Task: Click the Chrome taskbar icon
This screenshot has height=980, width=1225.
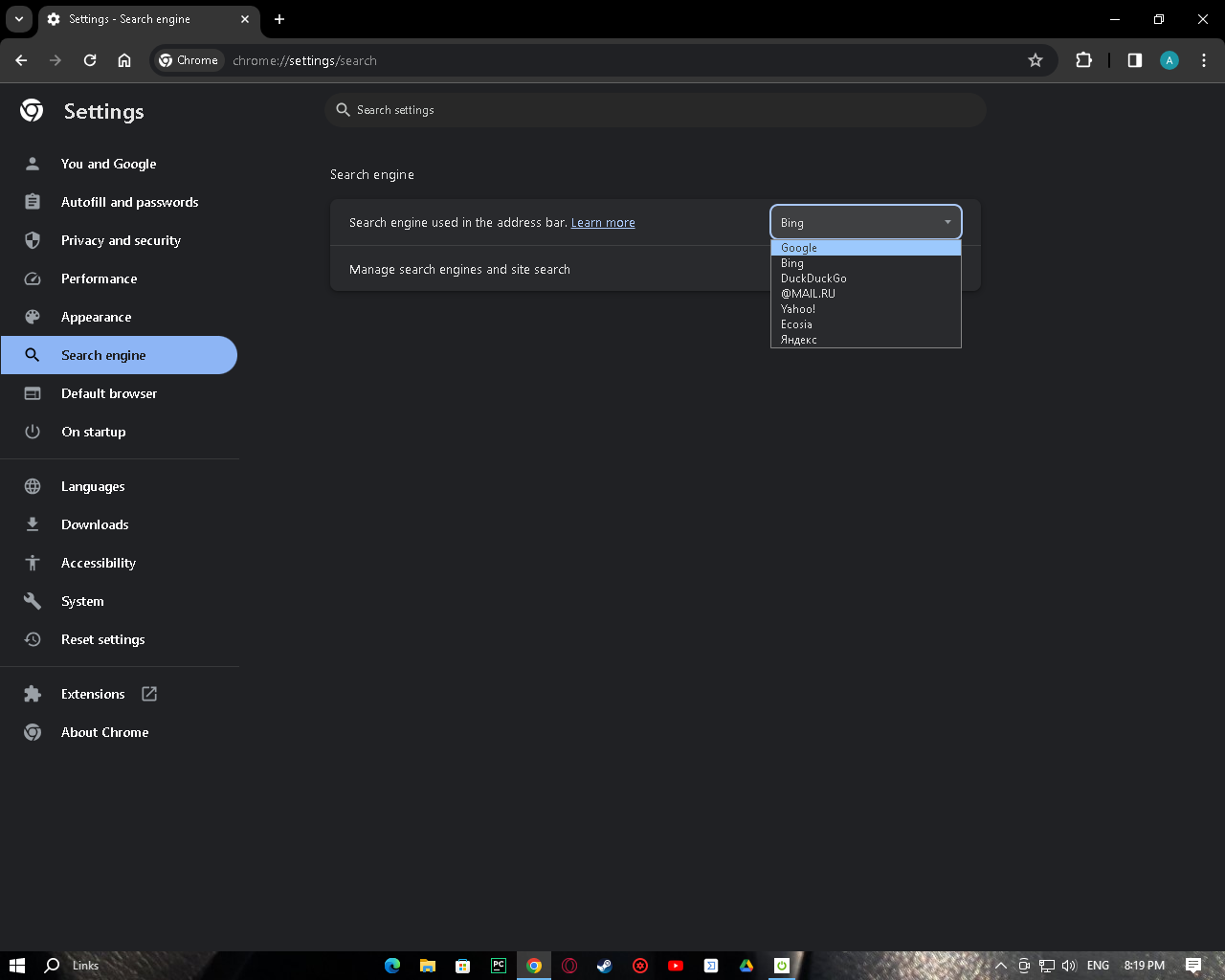Action: [x=534, y=966]
